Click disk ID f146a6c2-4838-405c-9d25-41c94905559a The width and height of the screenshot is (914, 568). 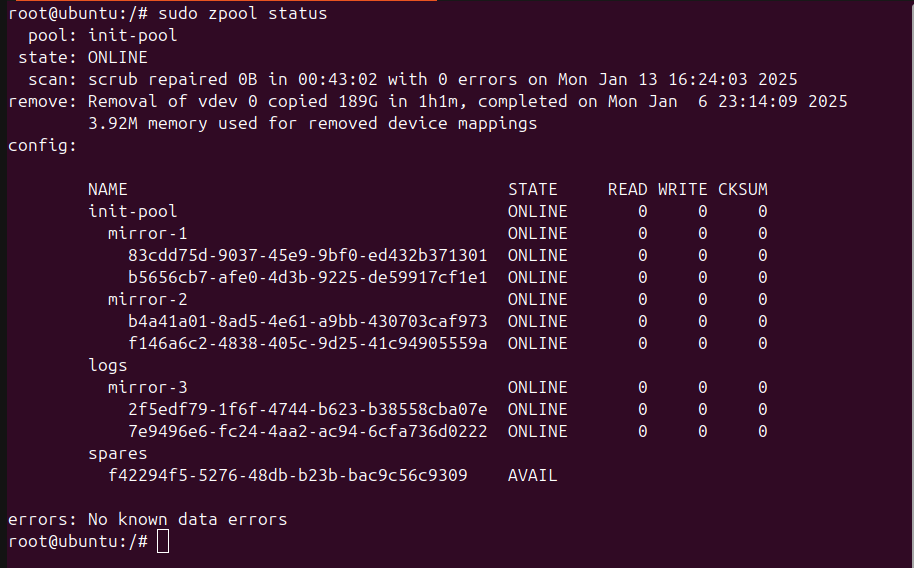point(307,343)
